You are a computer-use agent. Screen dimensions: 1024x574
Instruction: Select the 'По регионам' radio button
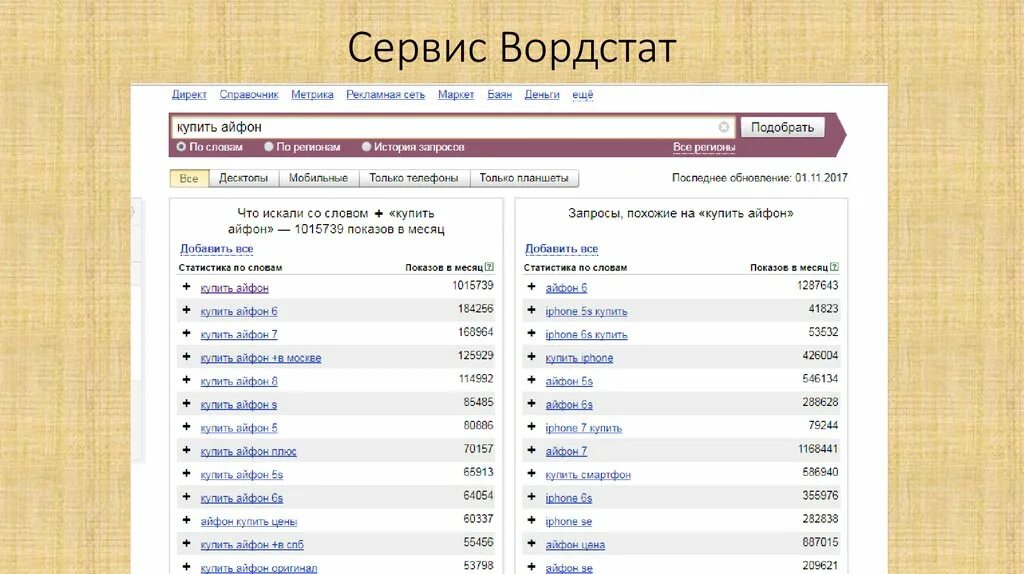pos(268,147)
